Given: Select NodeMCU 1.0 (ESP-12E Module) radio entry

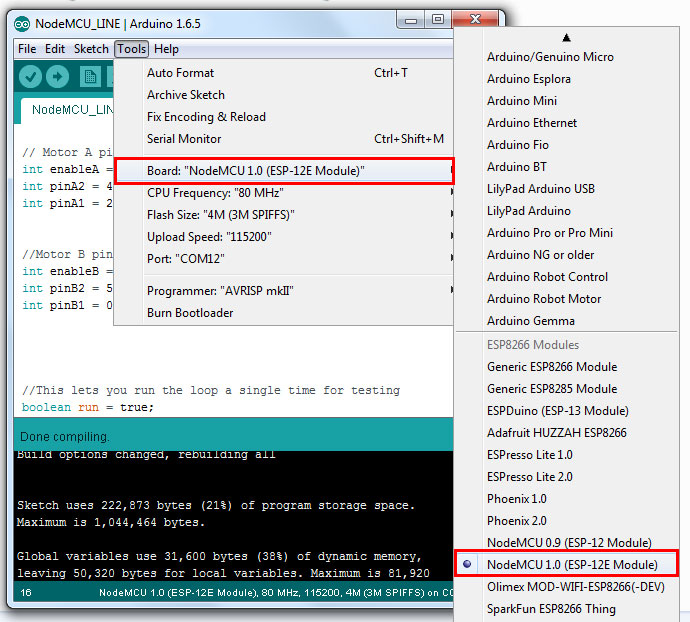Looking at the screenshot, I should [x=567, y=564].
